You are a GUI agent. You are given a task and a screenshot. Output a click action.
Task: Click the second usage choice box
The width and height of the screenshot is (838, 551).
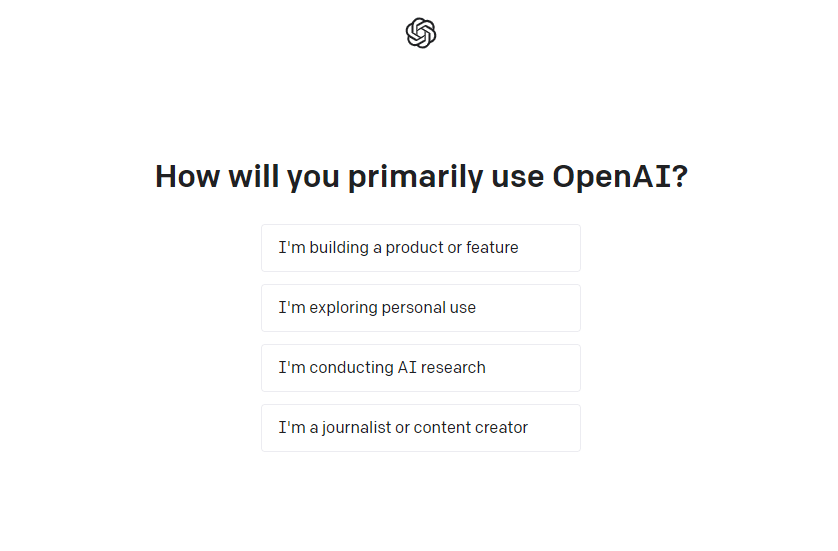420,308
